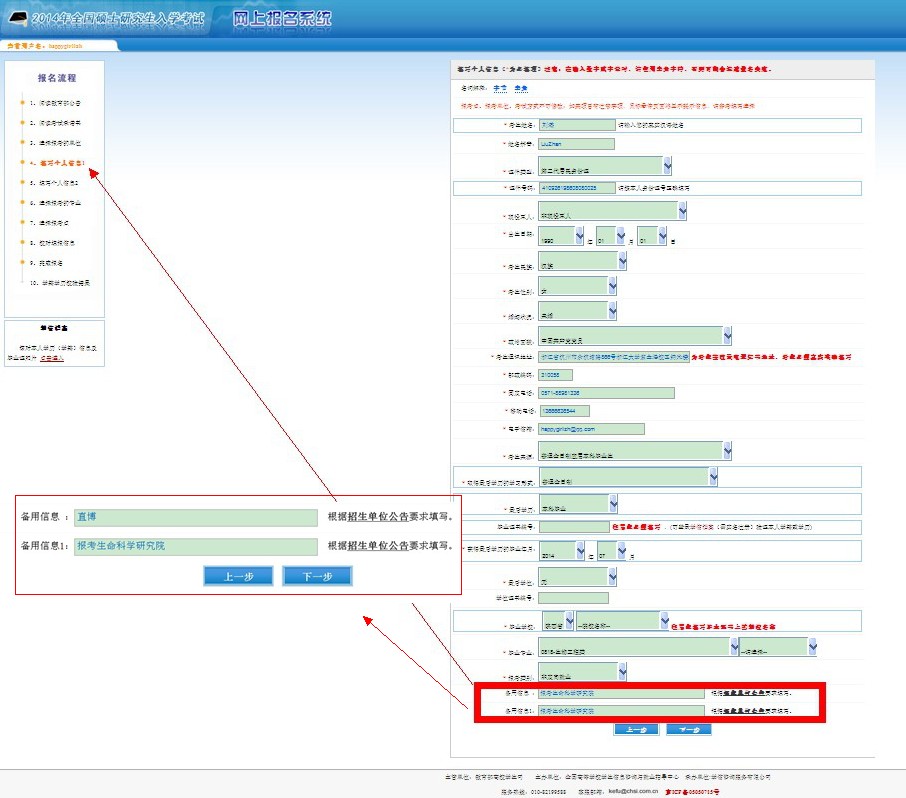Expand the graduation month 07 dropdown
Image resolution: width=906 pixels, height=798 pixels.
pyautogui.click(x=621, y=551)
